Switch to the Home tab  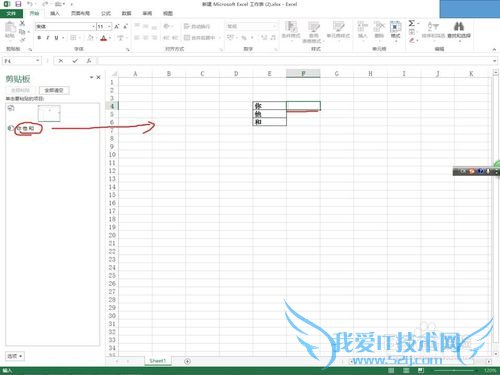pyautogui.click(x=34, y=13)
